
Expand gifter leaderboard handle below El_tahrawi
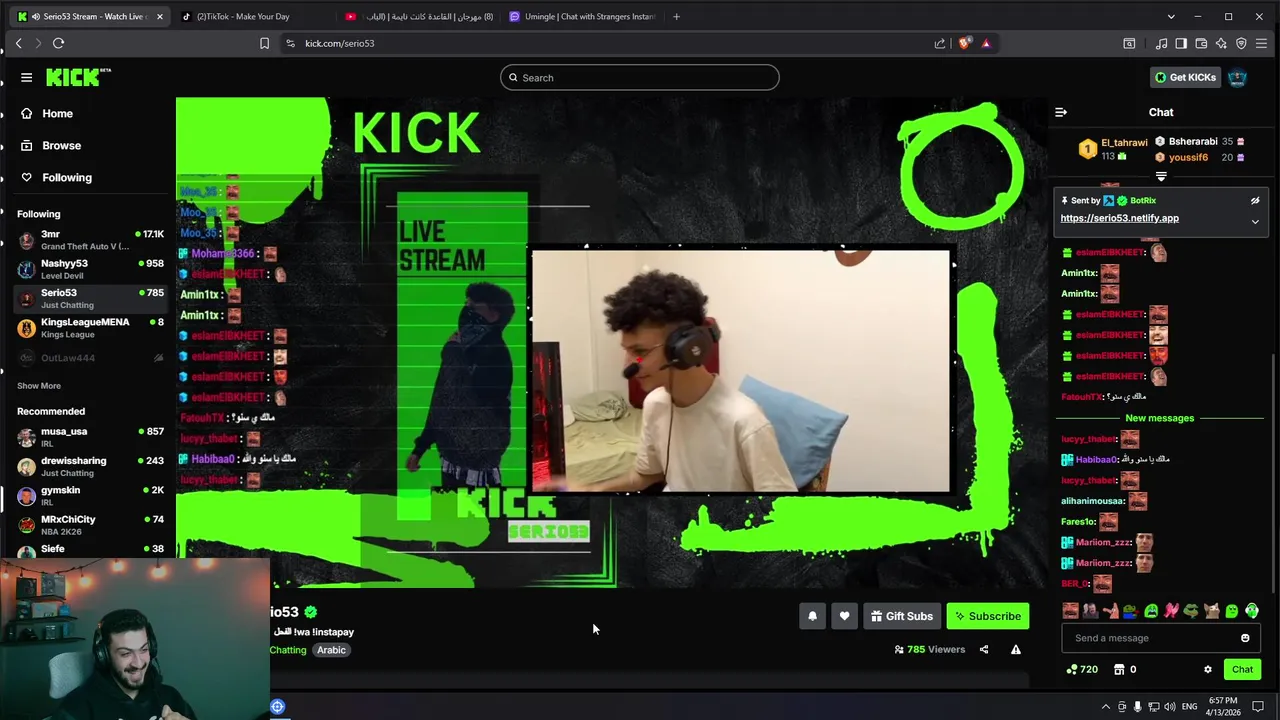coord(1161,177)
